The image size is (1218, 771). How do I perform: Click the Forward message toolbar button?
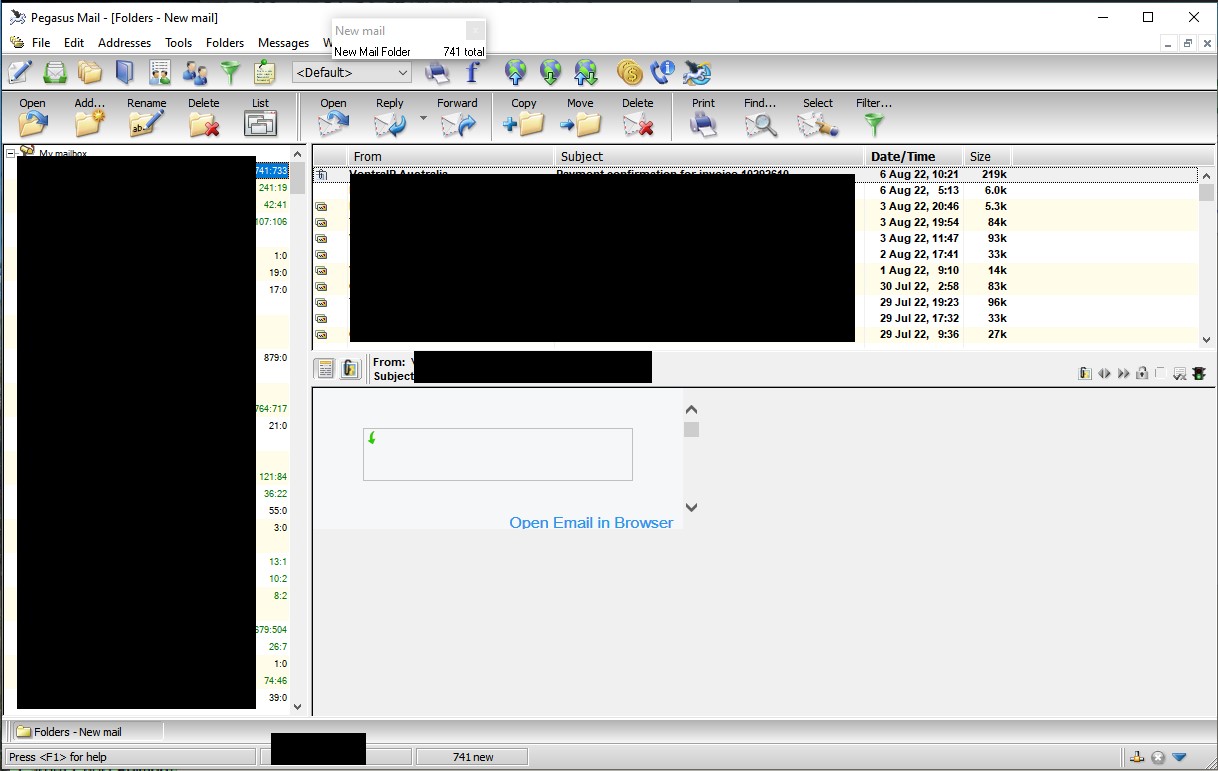457,117
